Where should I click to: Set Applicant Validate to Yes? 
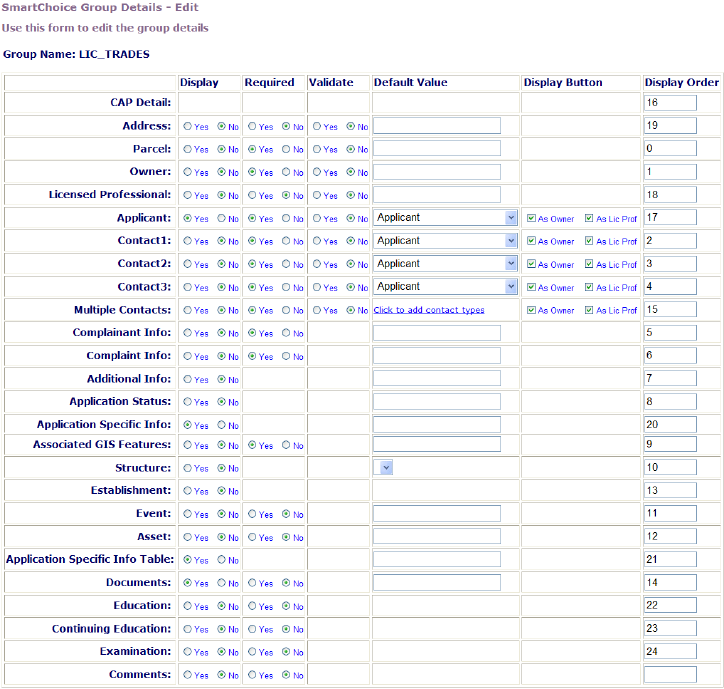pos(317,218)
